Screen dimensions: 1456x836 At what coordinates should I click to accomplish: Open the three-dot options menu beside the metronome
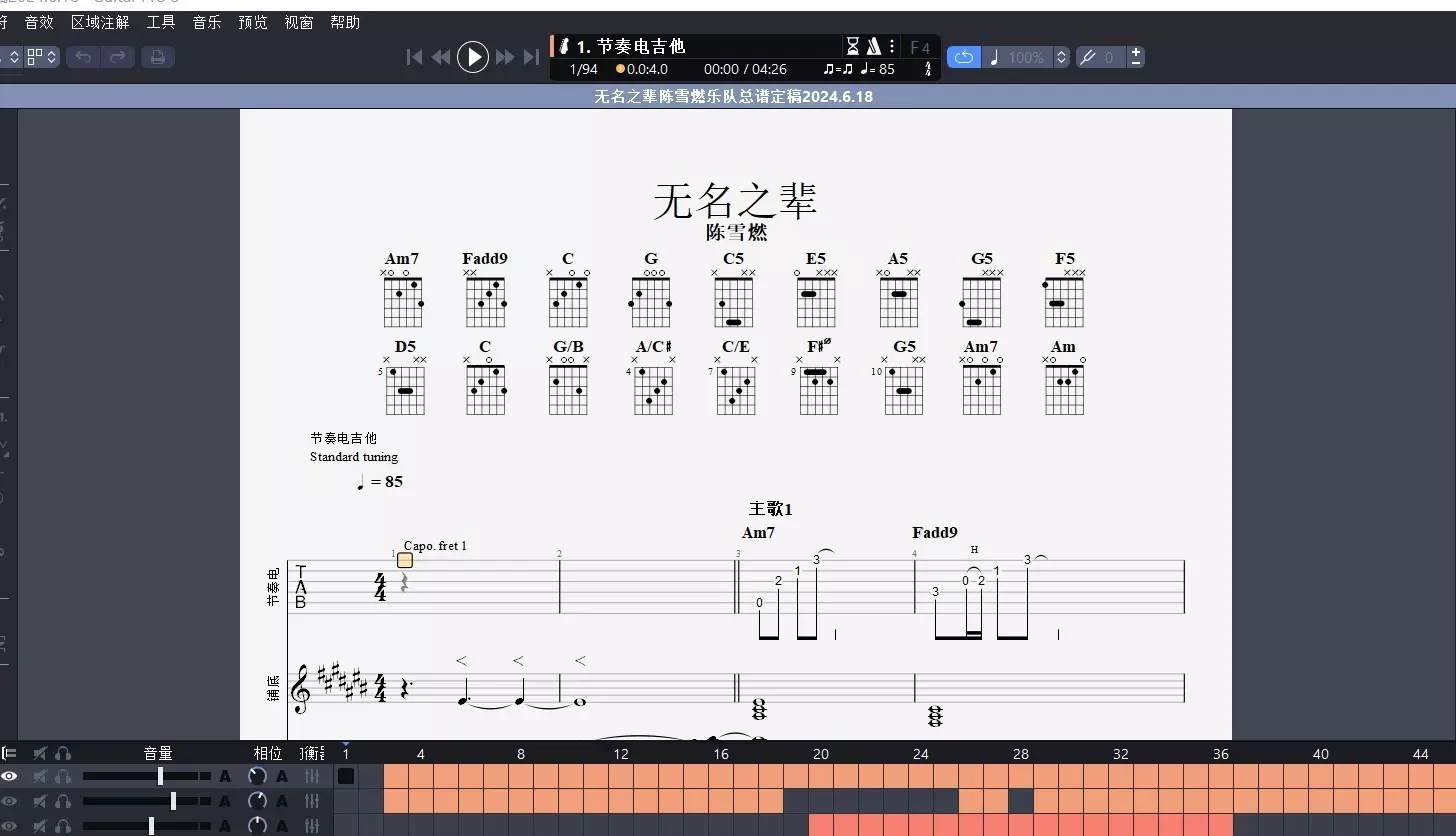click(x=892, y=46)
